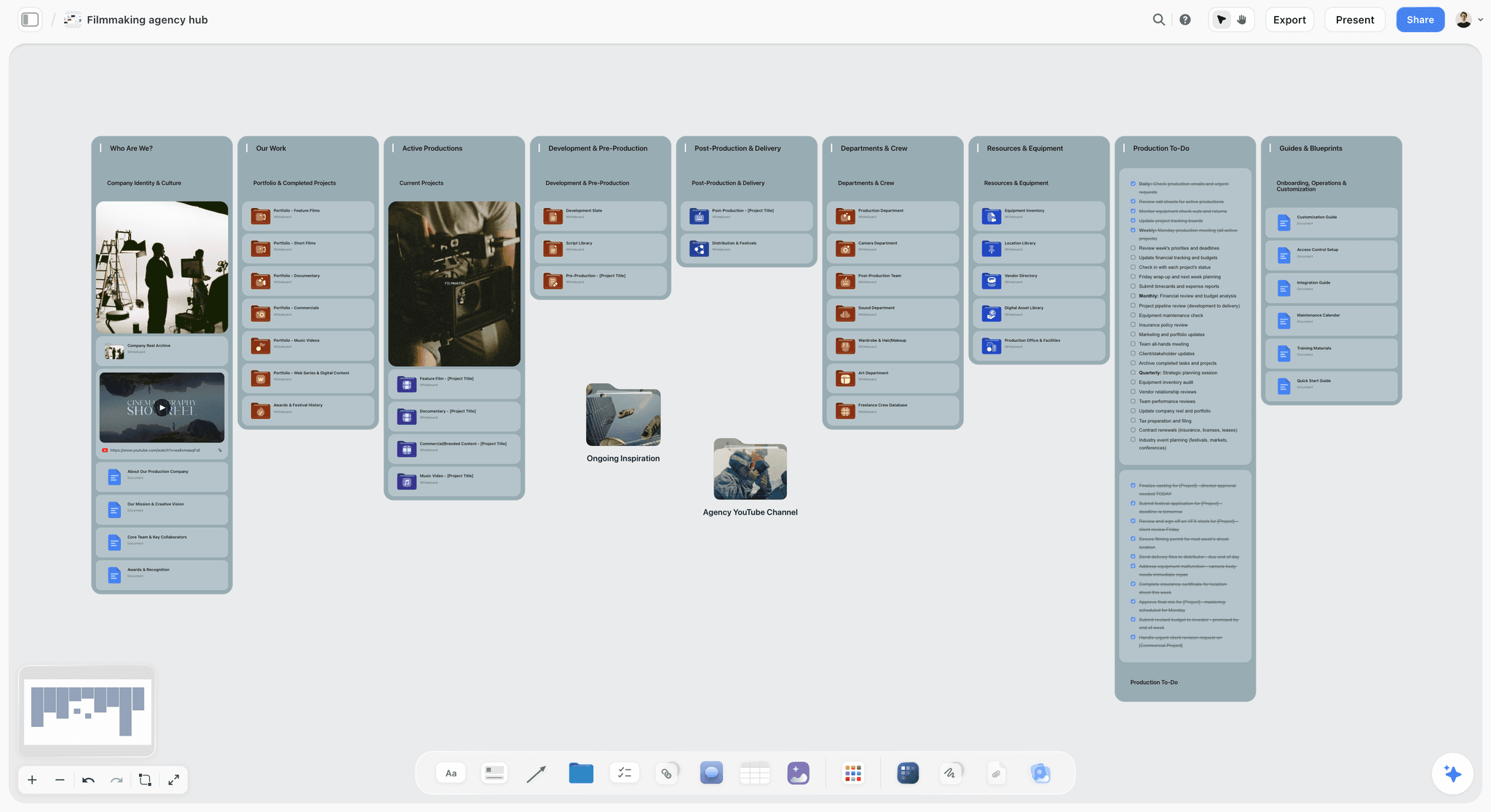The image size is (1491, 812).
Task: Click the blue Share button
Action: point(1420,20)
